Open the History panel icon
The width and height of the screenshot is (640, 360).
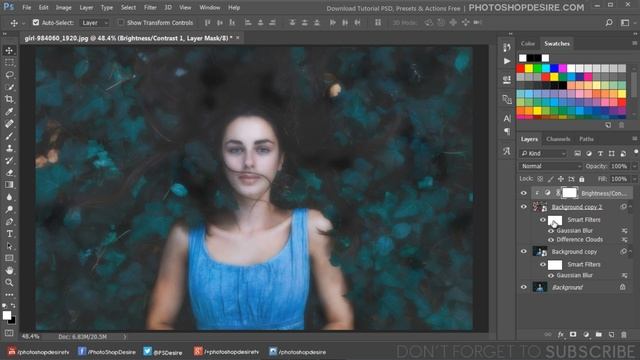[507, 47]
